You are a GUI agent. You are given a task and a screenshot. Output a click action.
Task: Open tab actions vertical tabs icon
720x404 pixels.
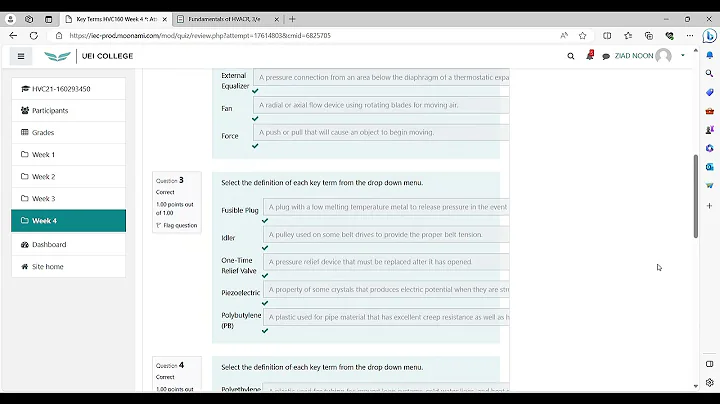click(48, 19)
